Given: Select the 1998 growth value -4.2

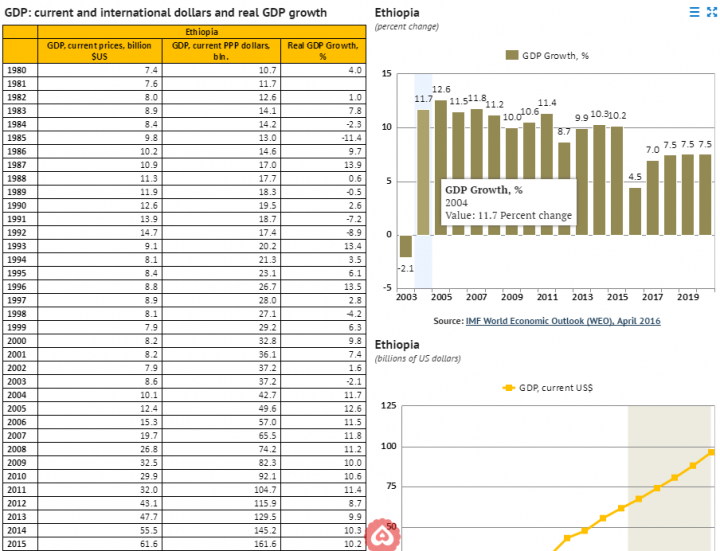Looking at the screenshot, I should pos(323,314).
